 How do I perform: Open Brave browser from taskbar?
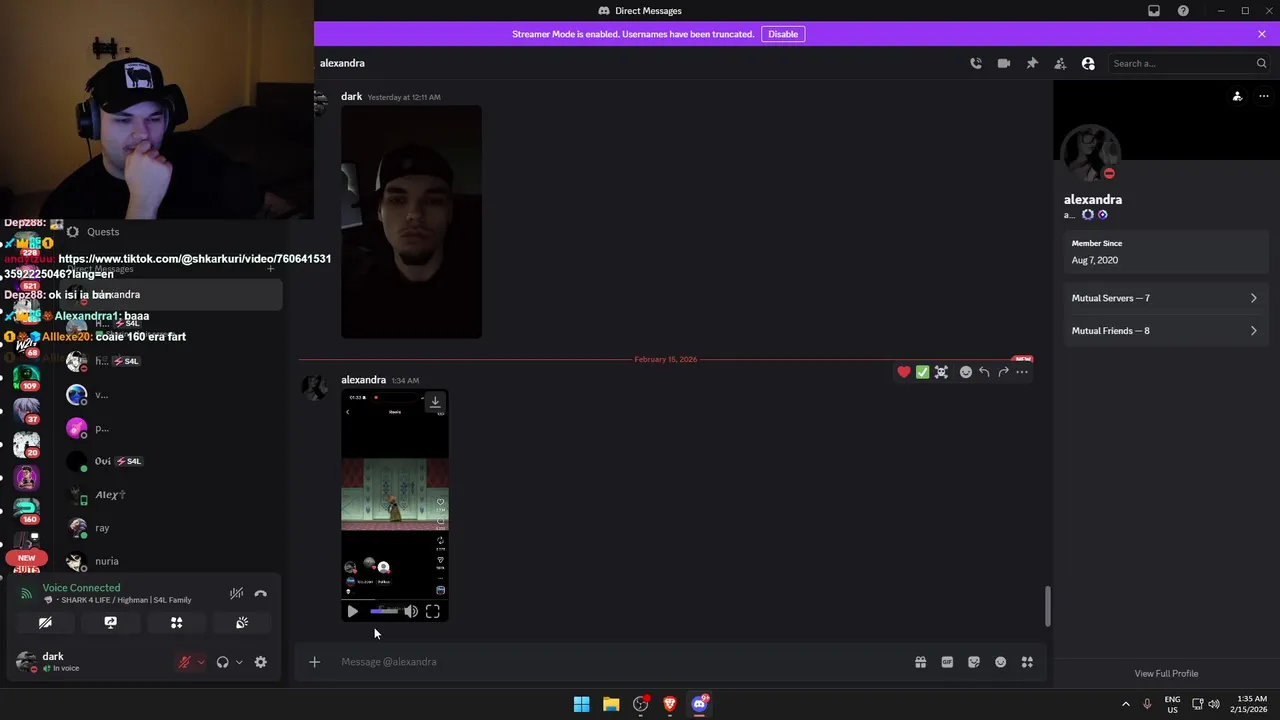click(670, 704)
